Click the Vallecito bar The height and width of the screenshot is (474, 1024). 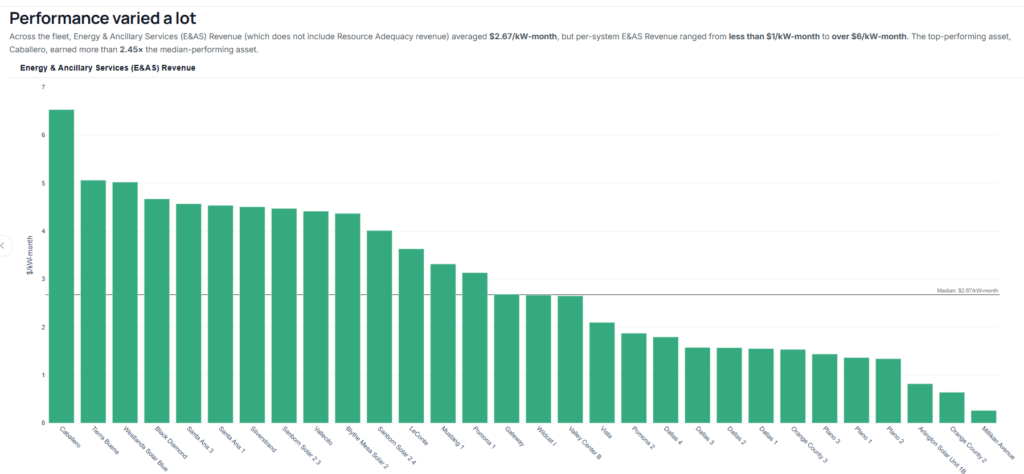(x=316, y=317)
